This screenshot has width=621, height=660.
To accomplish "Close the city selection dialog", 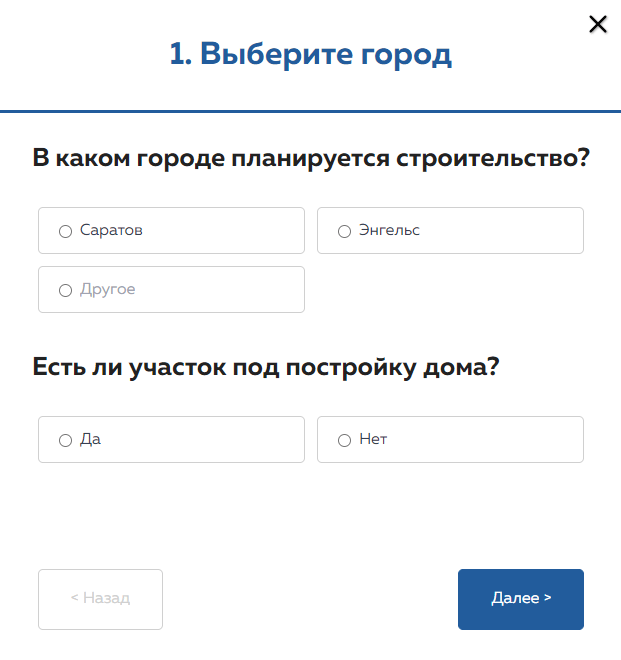I will [598, 24].
